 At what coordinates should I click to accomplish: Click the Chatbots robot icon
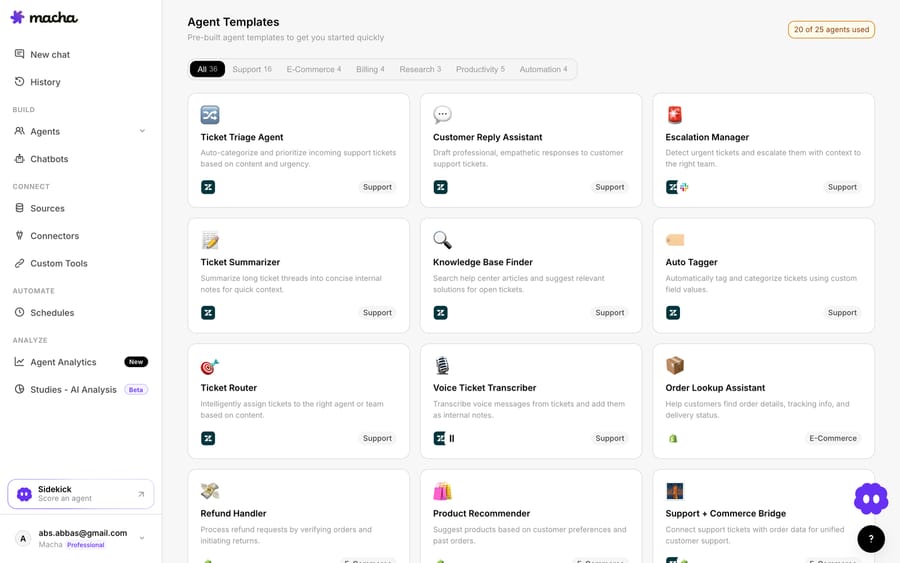[x=20, y=158]
